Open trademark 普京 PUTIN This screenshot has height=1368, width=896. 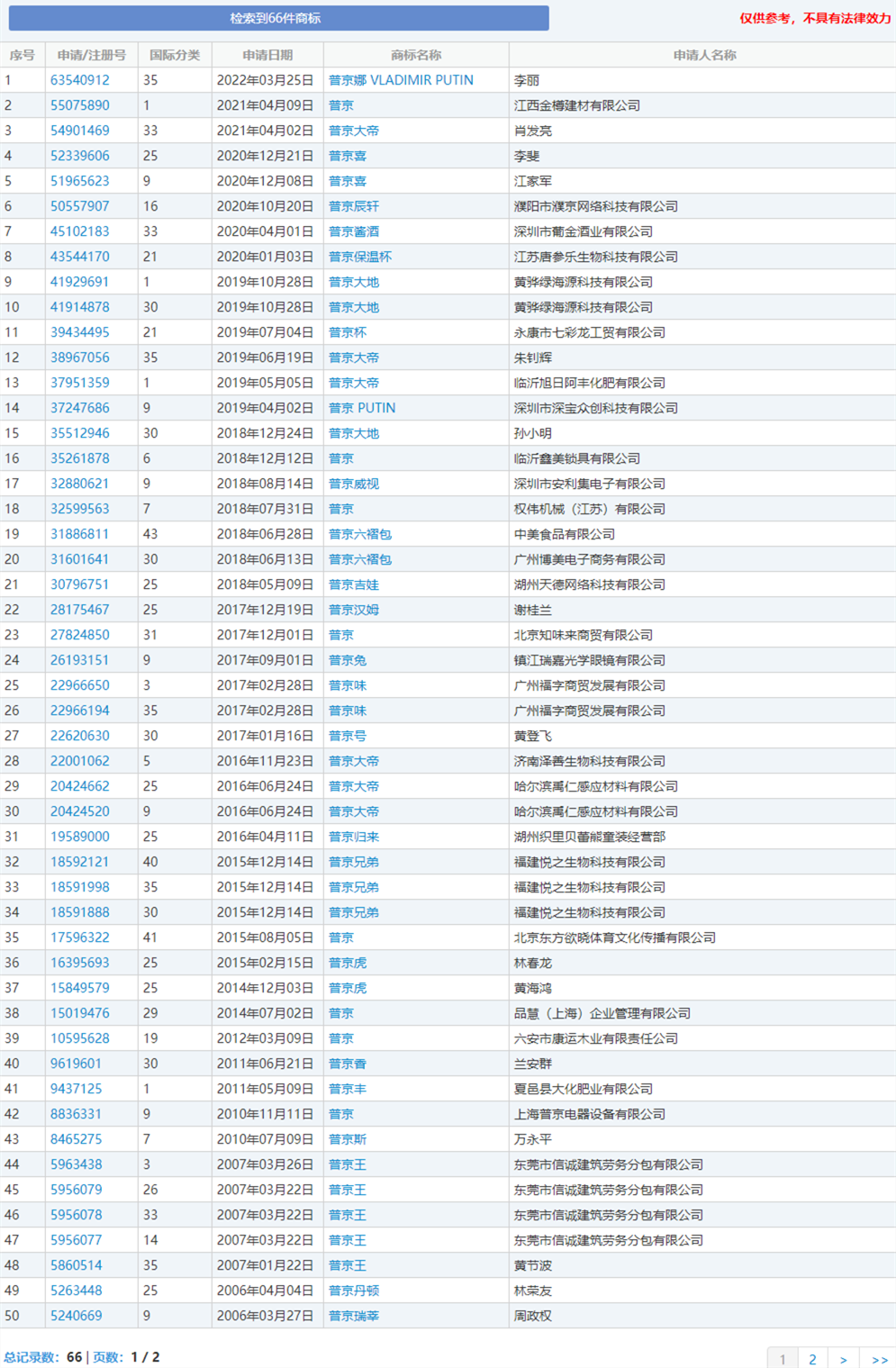click(361, 407)
